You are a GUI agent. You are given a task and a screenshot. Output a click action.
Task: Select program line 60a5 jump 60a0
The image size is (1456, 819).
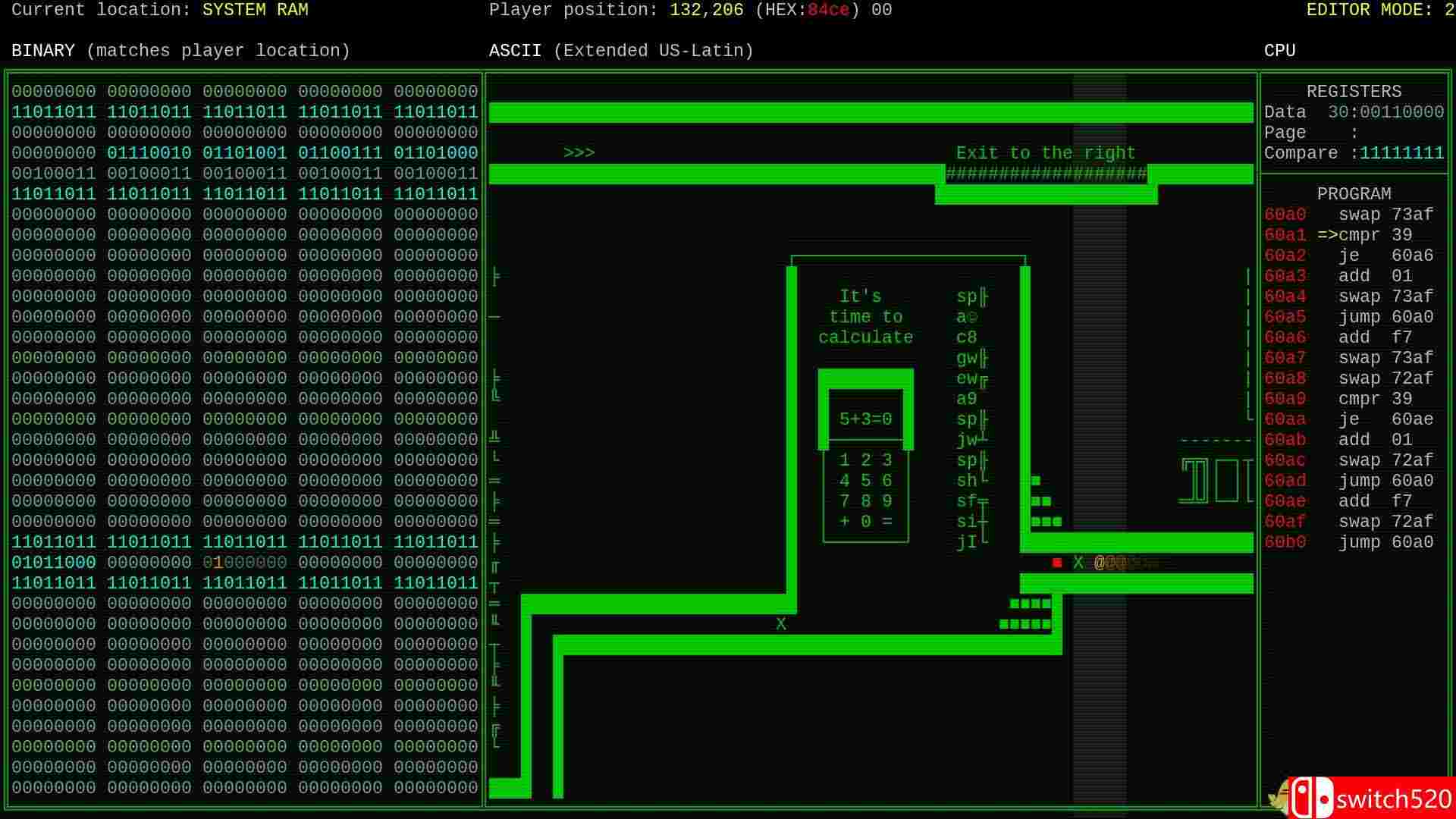1349,317
